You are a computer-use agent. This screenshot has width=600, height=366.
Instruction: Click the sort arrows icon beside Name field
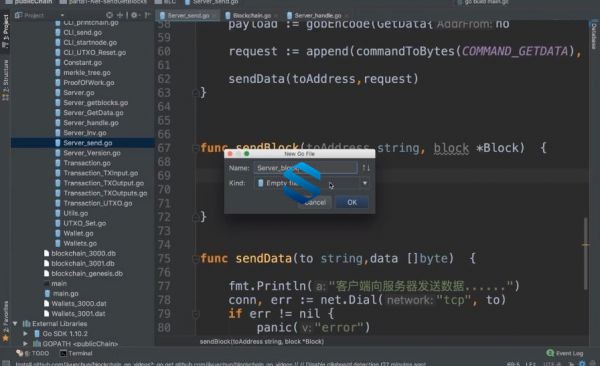[366, 168]
